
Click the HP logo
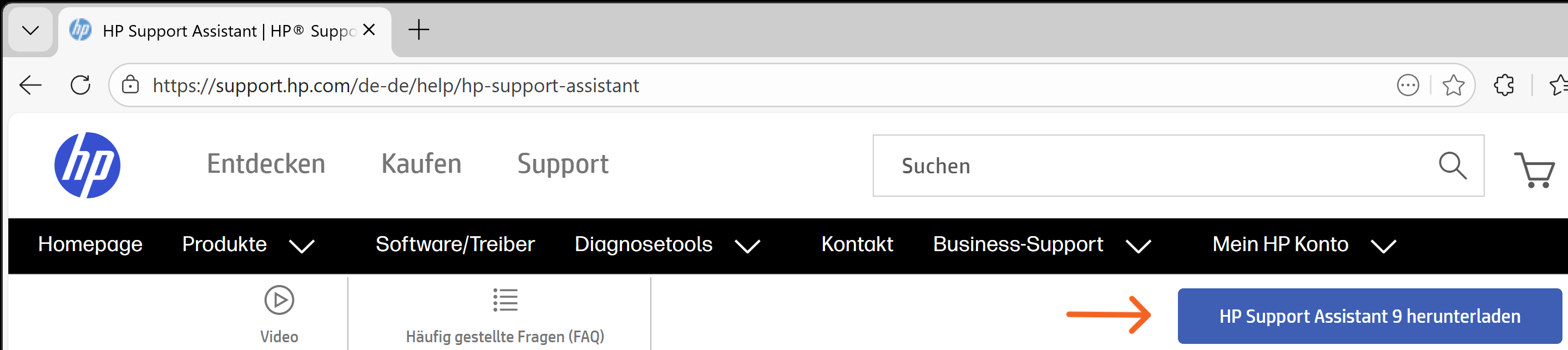pyautogui.click(x=87, y=165)
